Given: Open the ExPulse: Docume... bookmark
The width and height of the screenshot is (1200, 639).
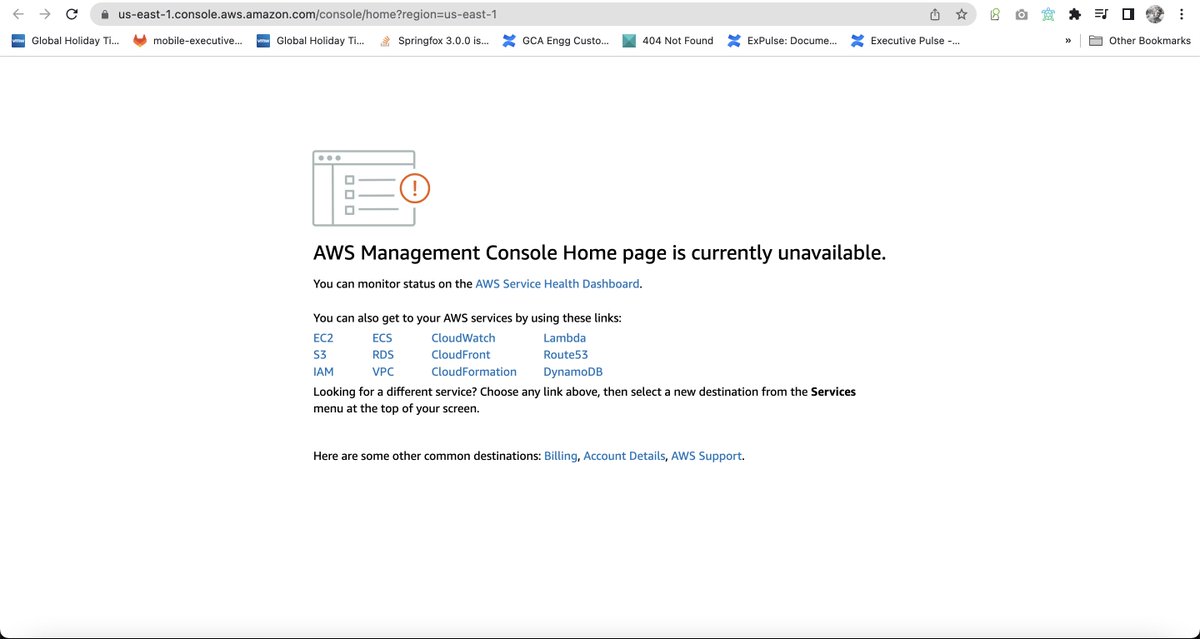Looking at the screenshot, I should pyautogui.click(x=782, y=41).
